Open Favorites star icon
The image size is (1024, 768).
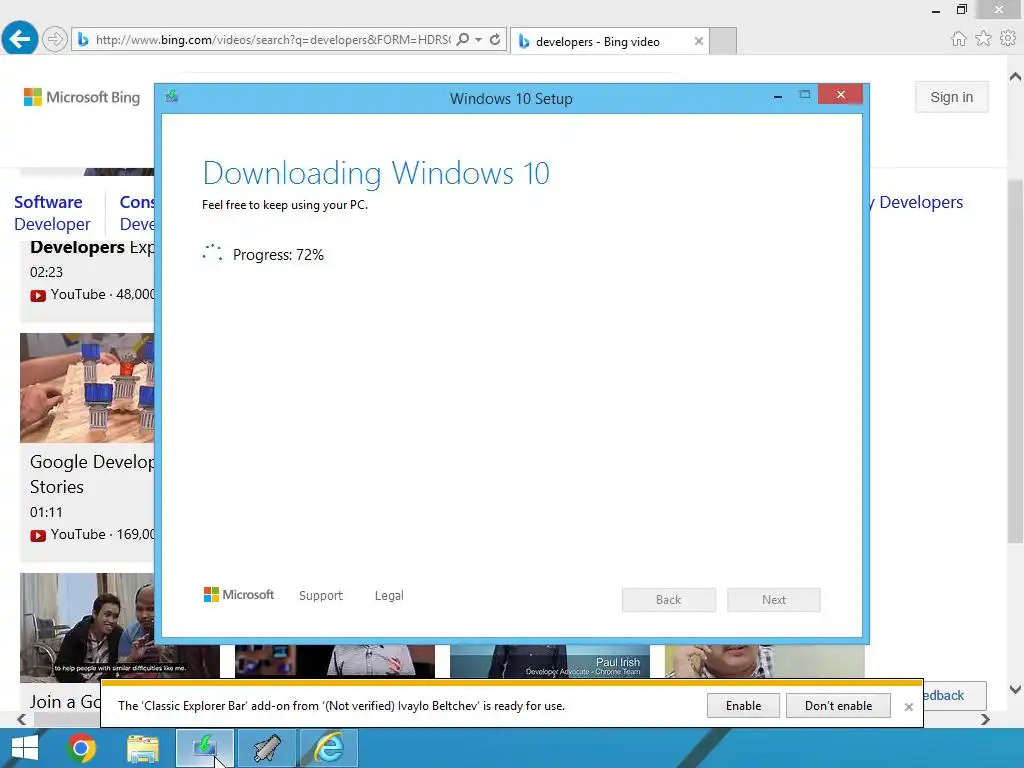click(984, 39)
